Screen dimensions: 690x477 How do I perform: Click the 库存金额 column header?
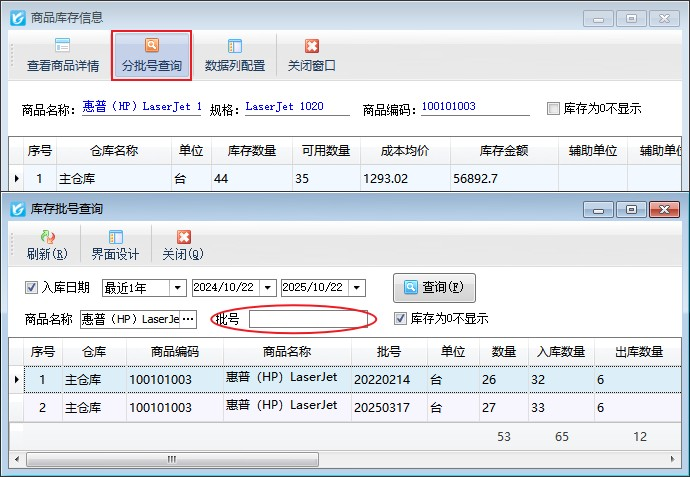[504, 151]
